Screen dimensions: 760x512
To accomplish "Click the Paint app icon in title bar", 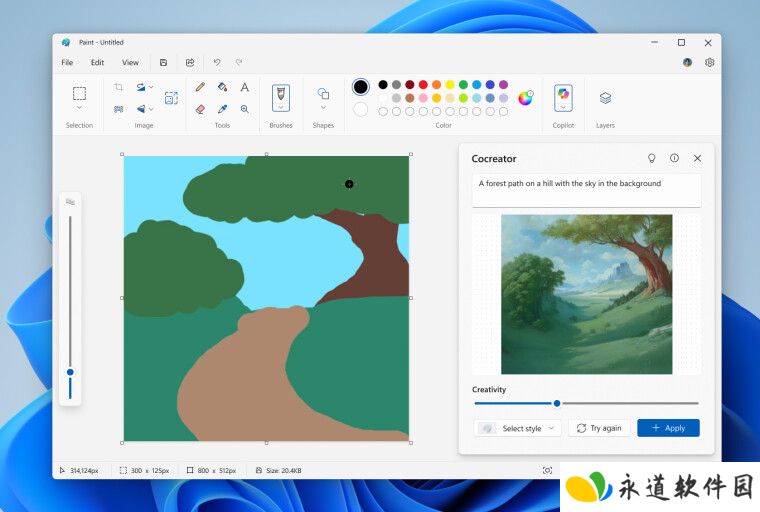I will pyautogui.click(x=66, y=42).
